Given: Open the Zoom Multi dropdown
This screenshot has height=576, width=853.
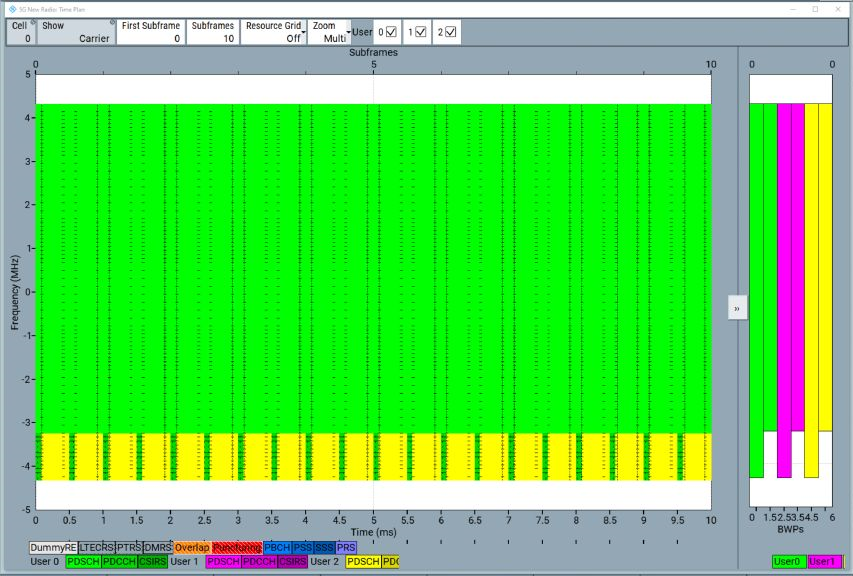Looking at the screenshot, I should [x=330, y=32].
